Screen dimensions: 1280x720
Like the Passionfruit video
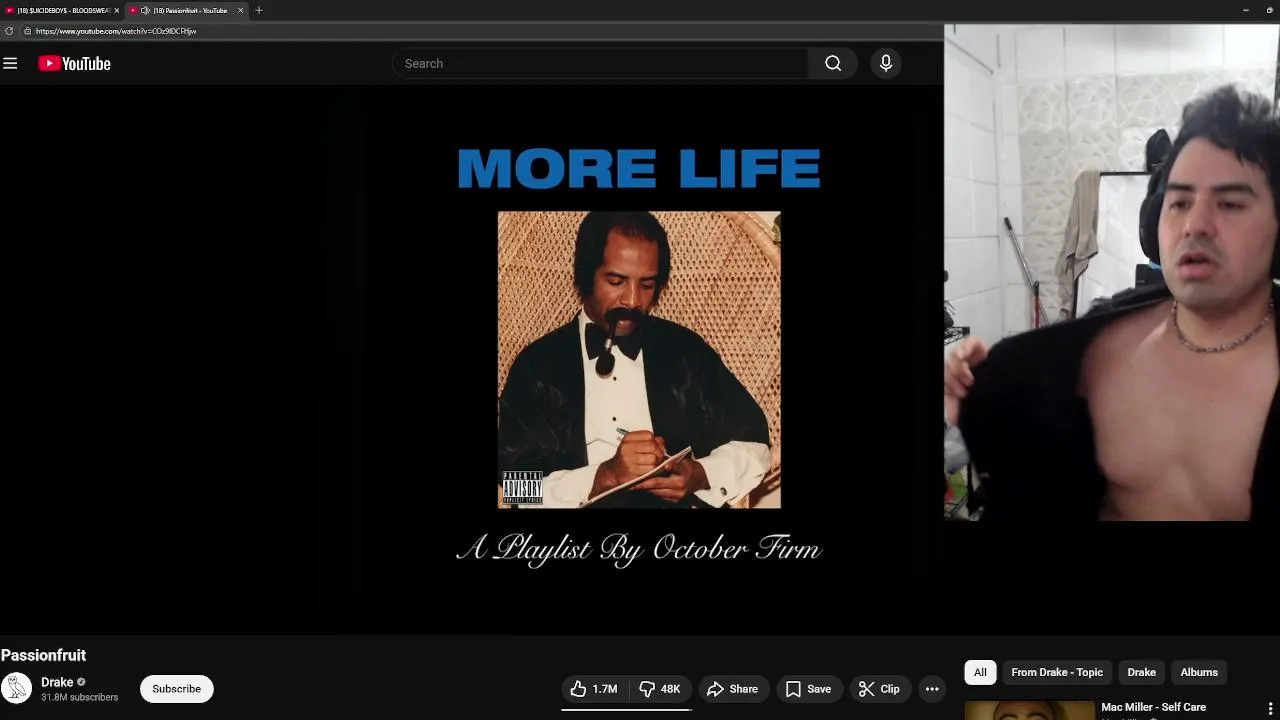pyautogui.click(x=594, y=689)
